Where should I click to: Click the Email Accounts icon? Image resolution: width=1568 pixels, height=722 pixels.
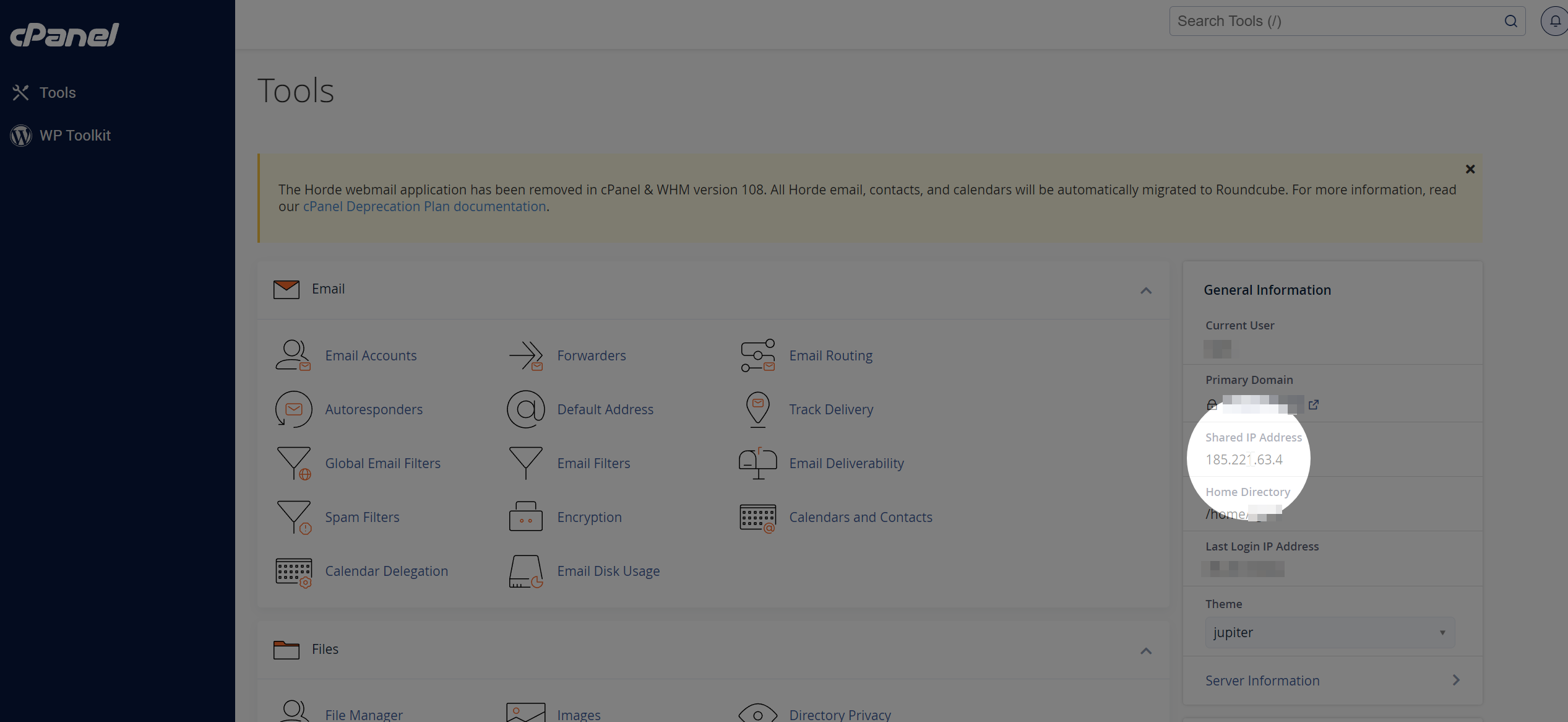coord(293,355)
